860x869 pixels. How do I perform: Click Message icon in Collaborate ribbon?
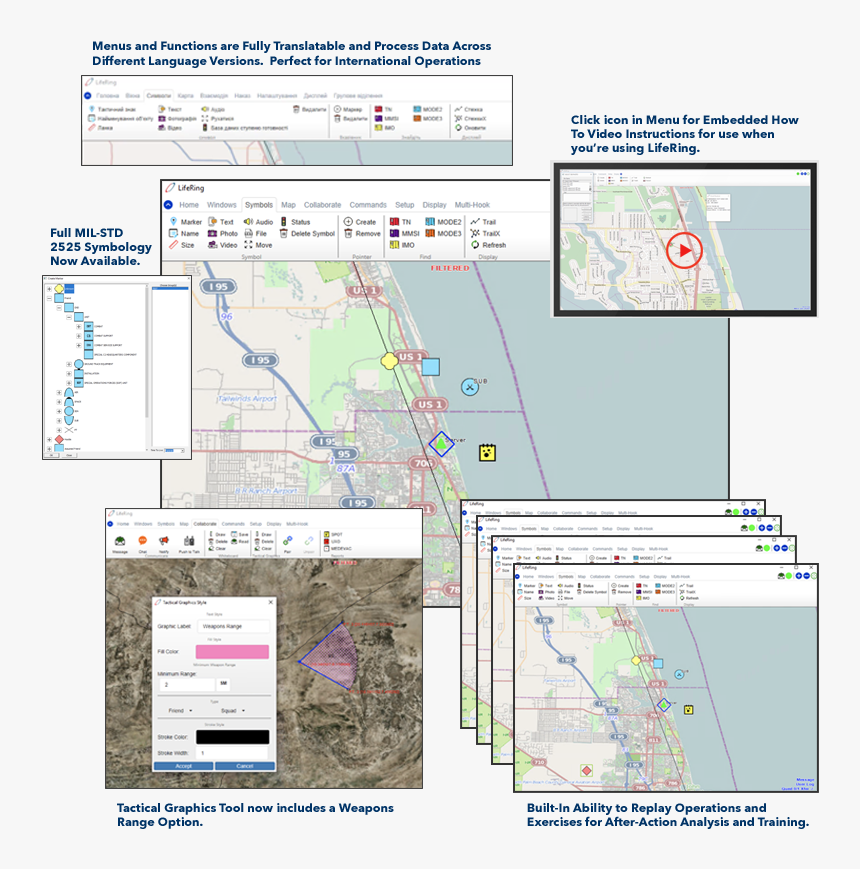tap(120, 541)
